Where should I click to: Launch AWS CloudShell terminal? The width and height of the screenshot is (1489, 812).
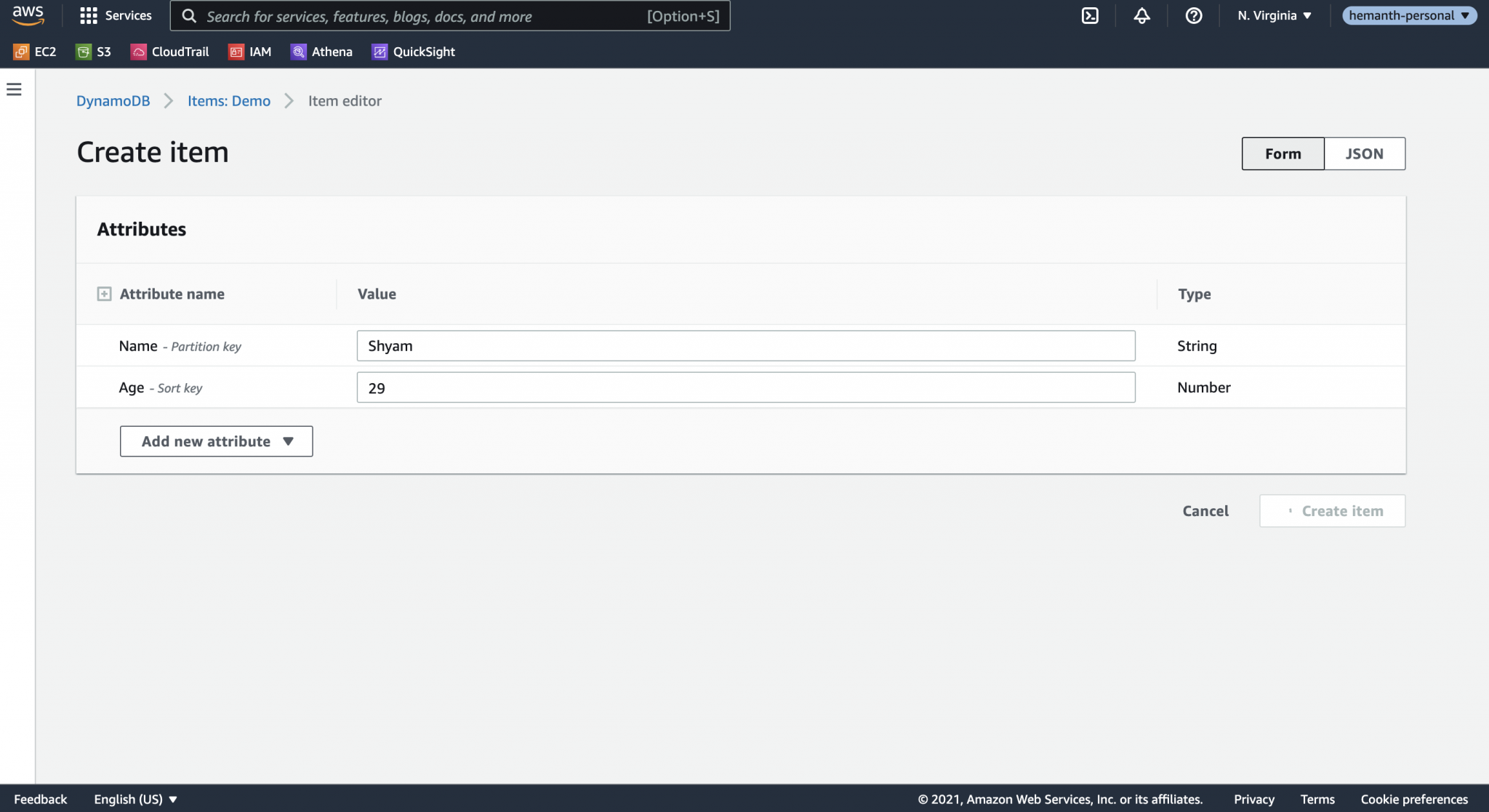pos(1090,15)
